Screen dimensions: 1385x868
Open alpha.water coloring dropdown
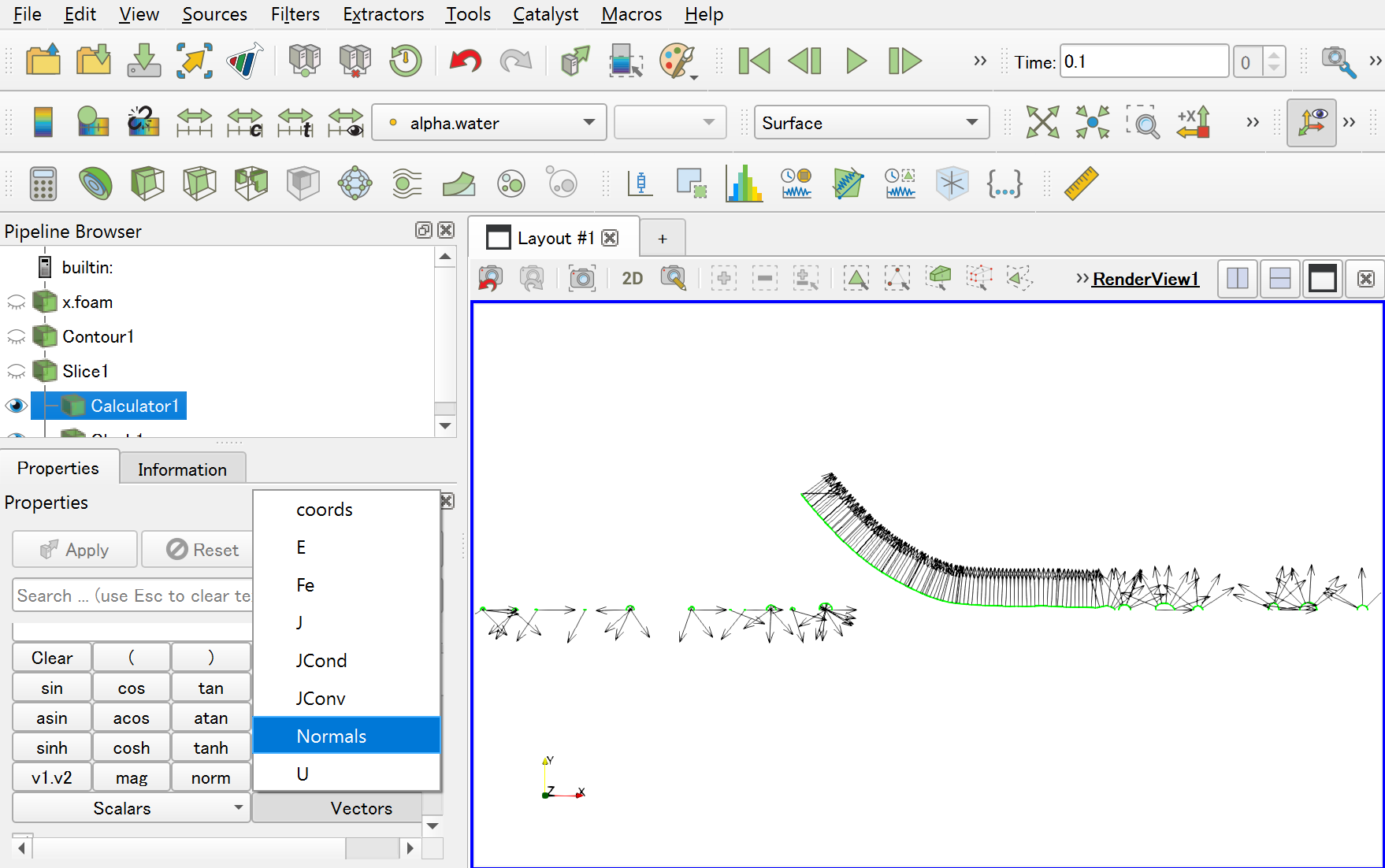pos(488,123)
